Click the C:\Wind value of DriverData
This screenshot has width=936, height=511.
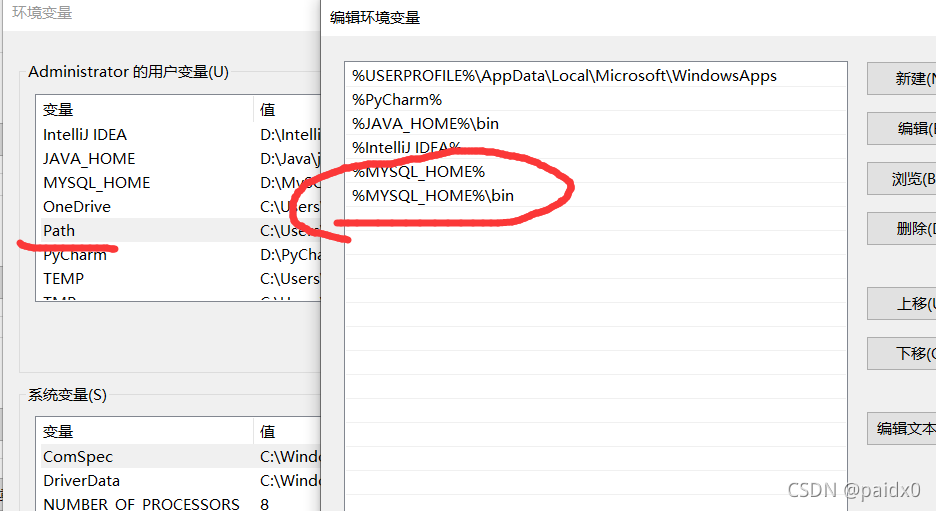coord(290,481)
